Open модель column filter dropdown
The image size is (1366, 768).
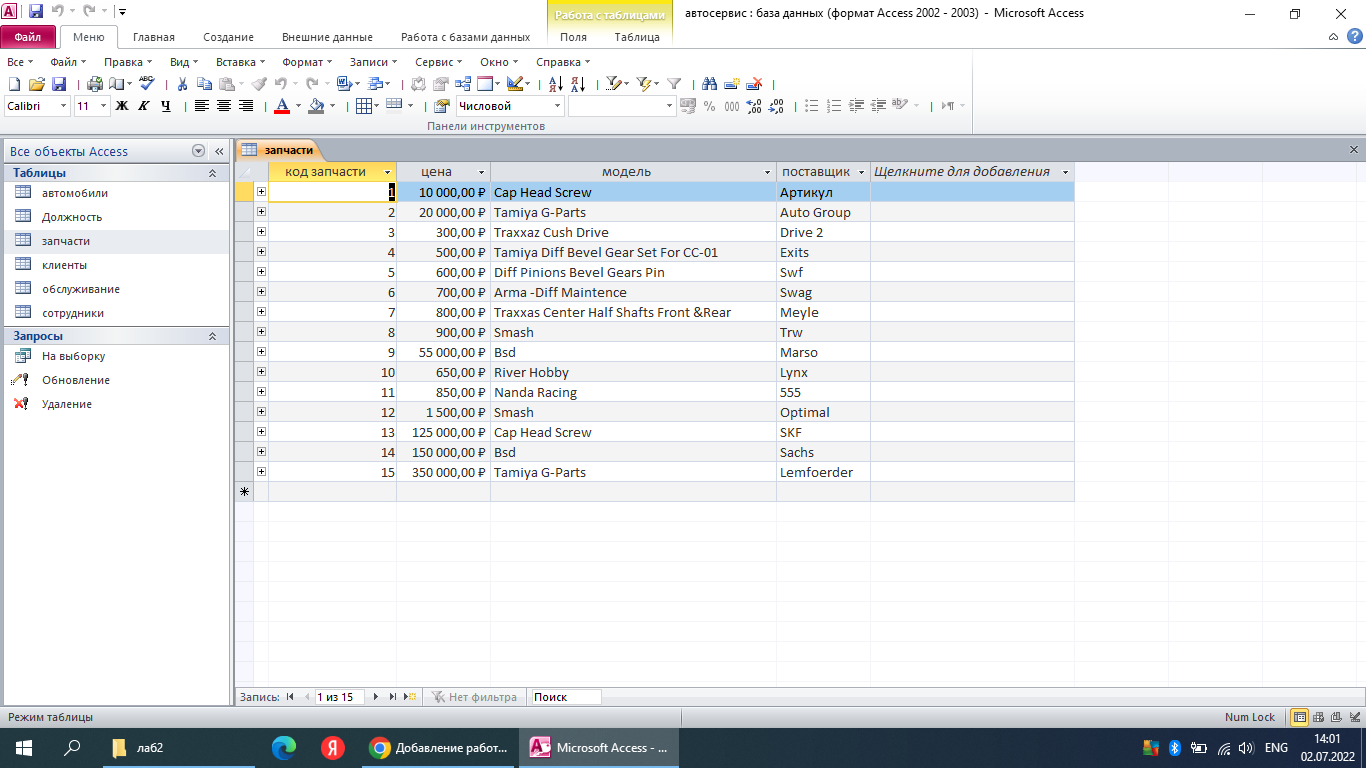[767, 172]
